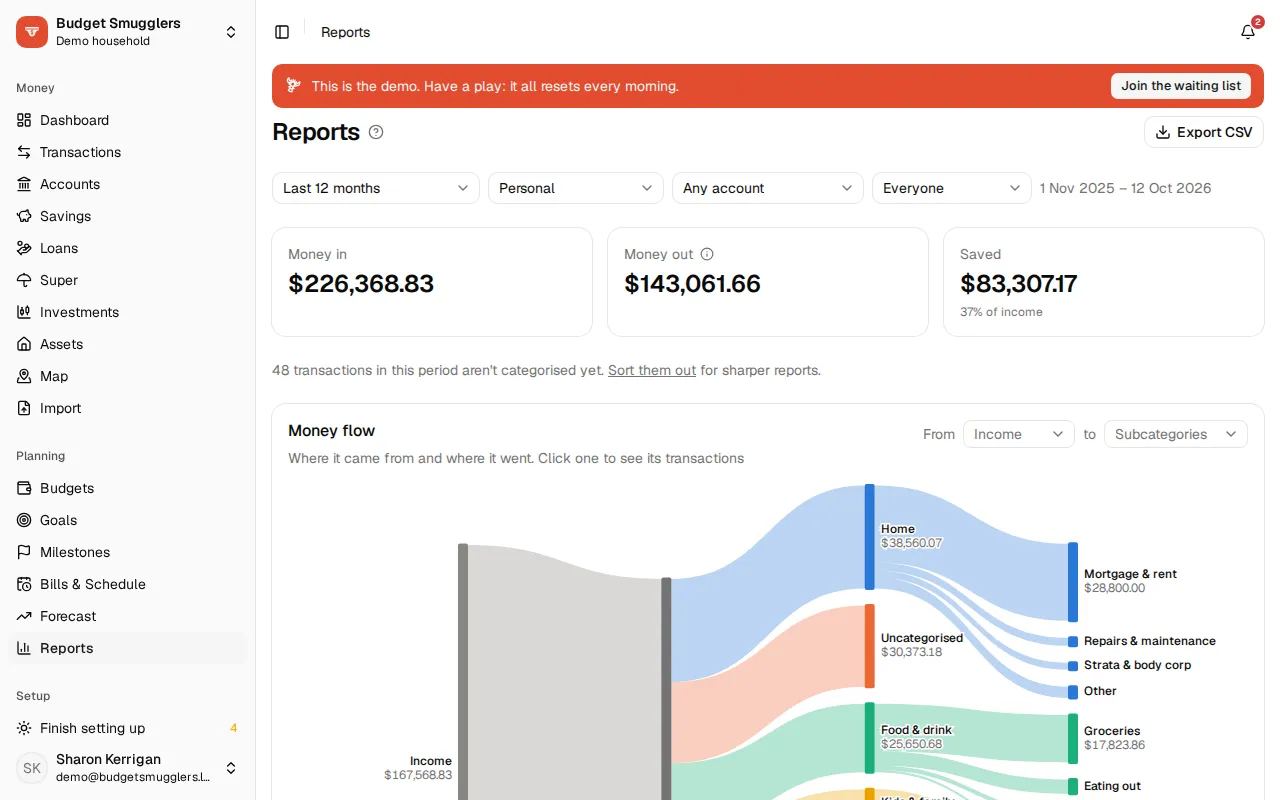Screen dimensions: 1280x800
Task: Open the Everyone person dropdown
Action: (952, 188)
